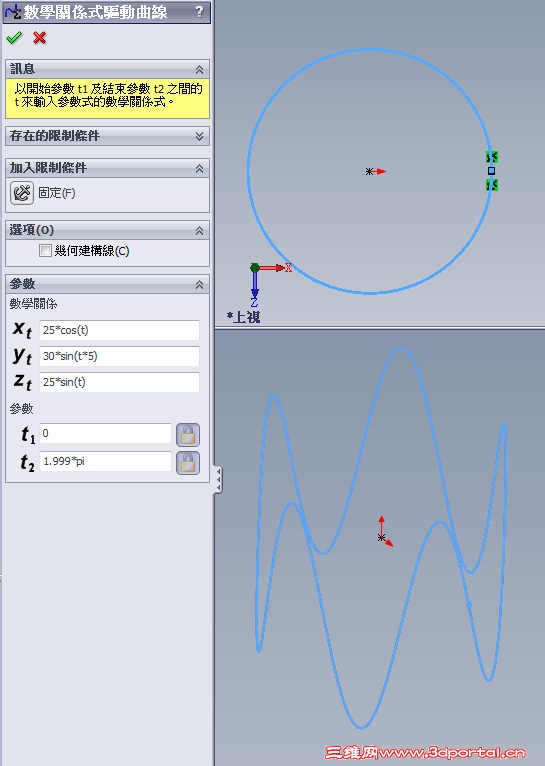Cancel with the red X icon
545x766 pixels.
40,38
